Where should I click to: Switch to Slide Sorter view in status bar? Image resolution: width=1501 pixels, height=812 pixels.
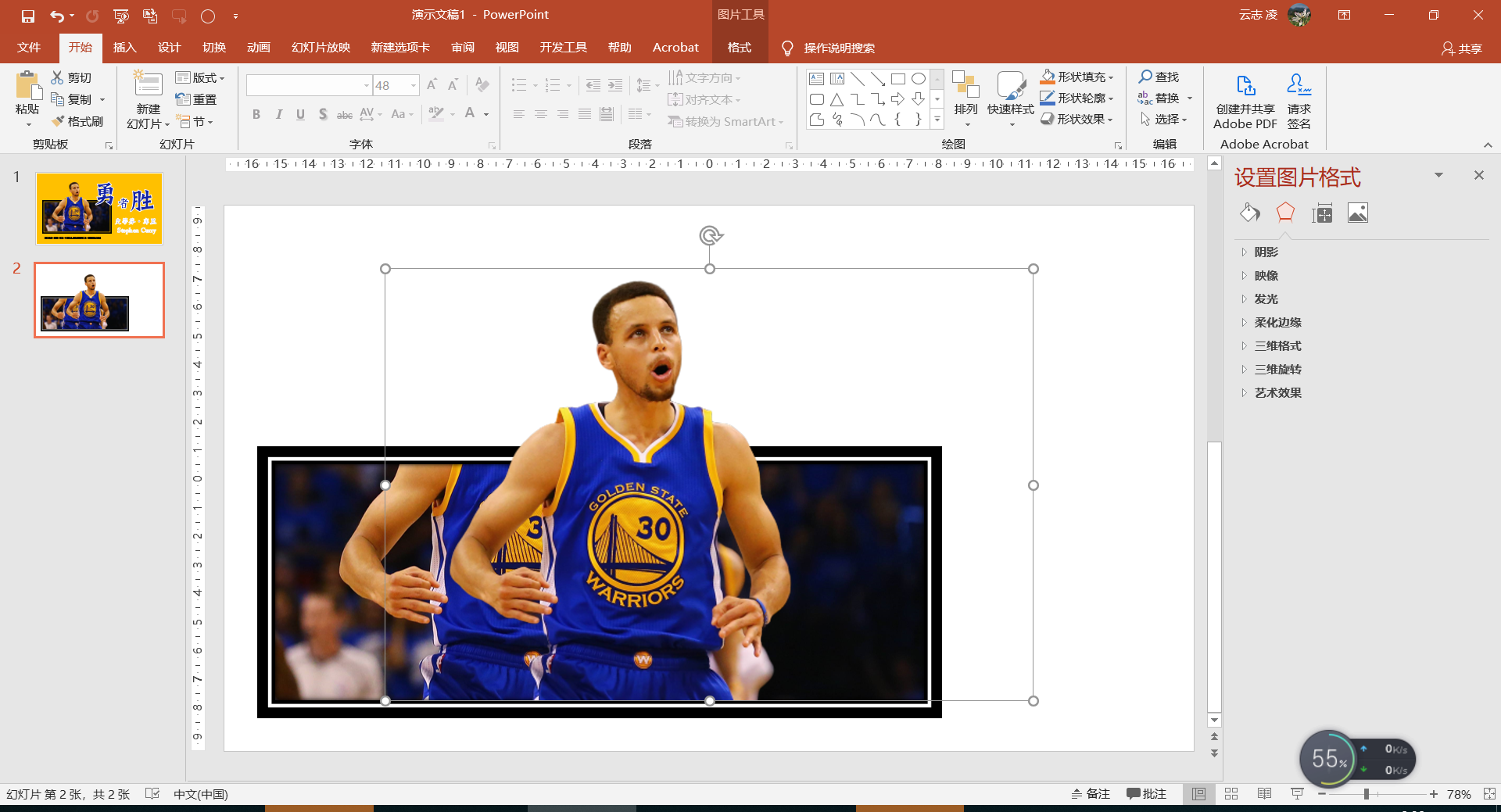[x=1231, y=794]
